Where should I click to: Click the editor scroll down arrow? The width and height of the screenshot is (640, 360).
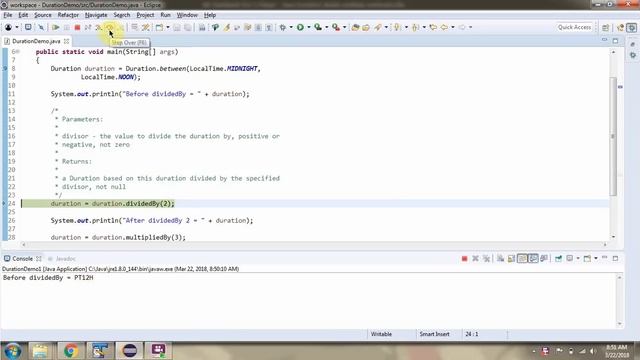[613, 237]
